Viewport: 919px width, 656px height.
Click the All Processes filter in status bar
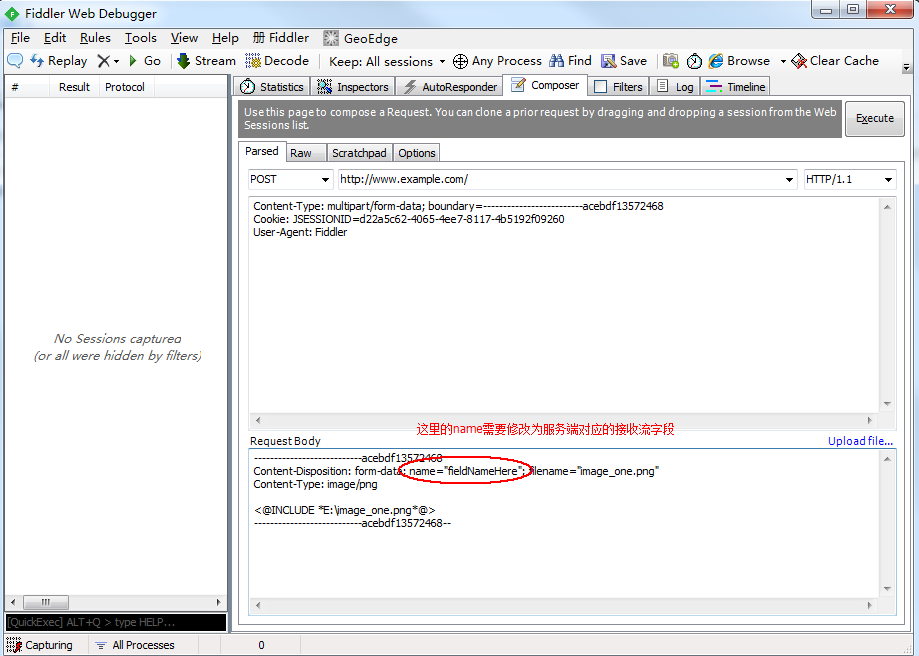(x=135, y=645)
